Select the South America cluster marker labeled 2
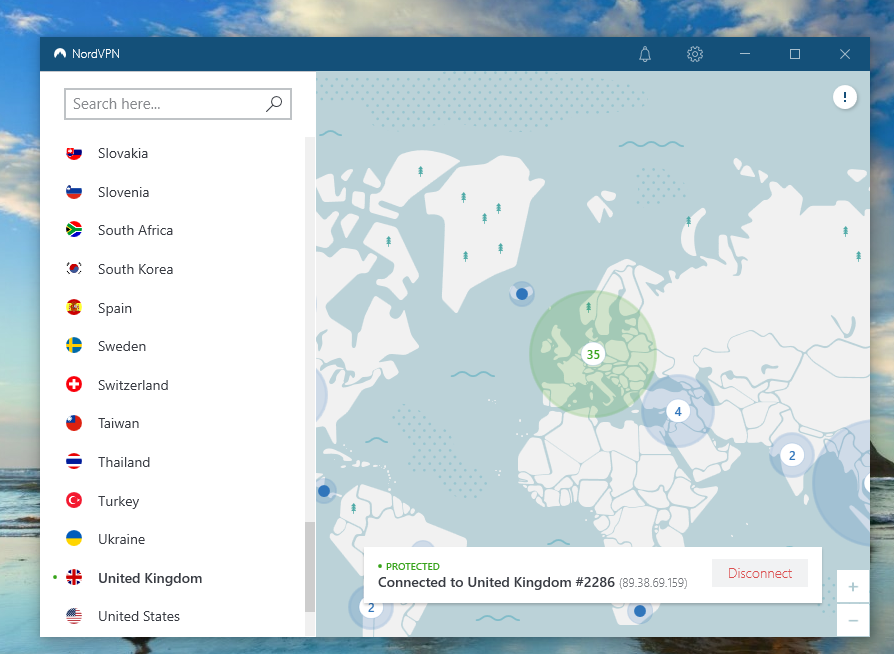This screenshot has width=894, height=654. click(x=371, y=608)
